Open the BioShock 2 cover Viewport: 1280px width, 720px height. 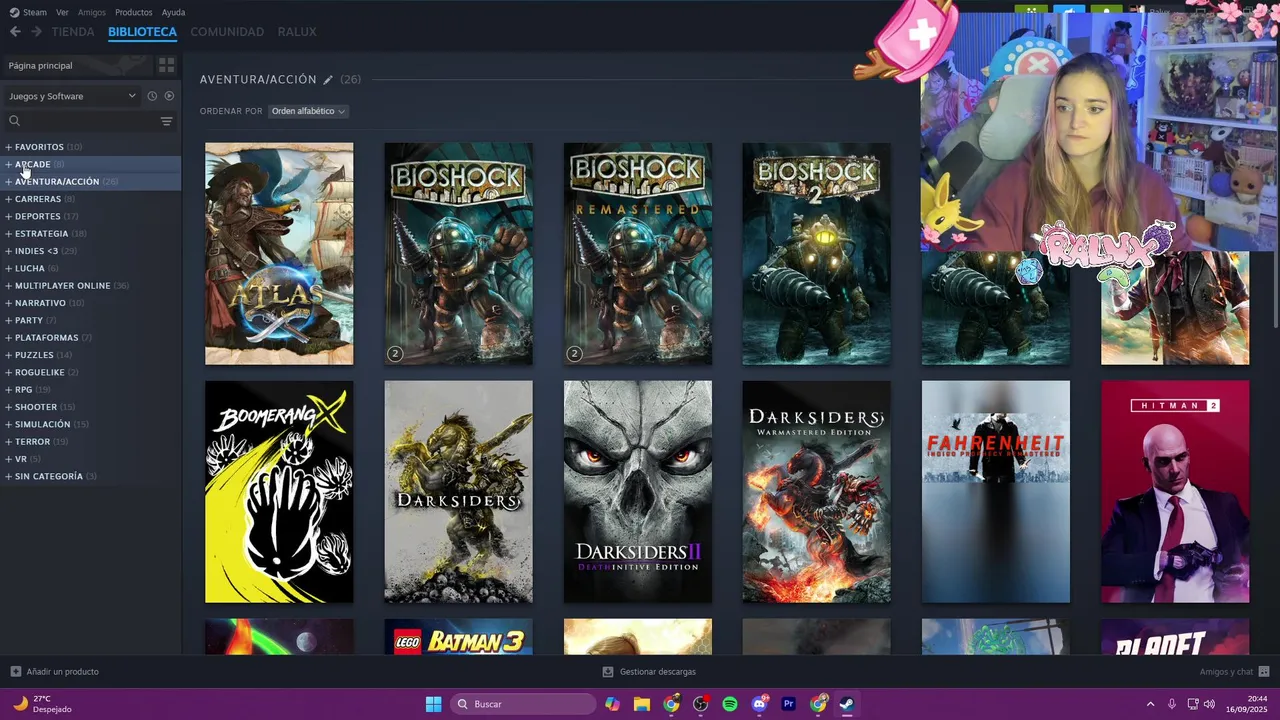(816, 254)
